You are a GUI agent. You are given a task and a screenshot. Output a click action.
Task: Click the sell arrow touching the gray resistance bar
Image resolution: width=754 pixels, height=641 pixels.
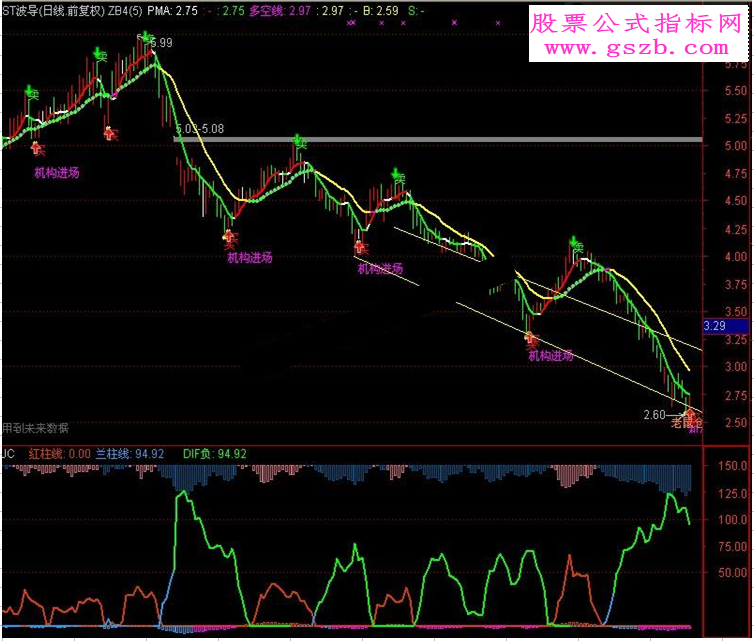pos(297,139)
